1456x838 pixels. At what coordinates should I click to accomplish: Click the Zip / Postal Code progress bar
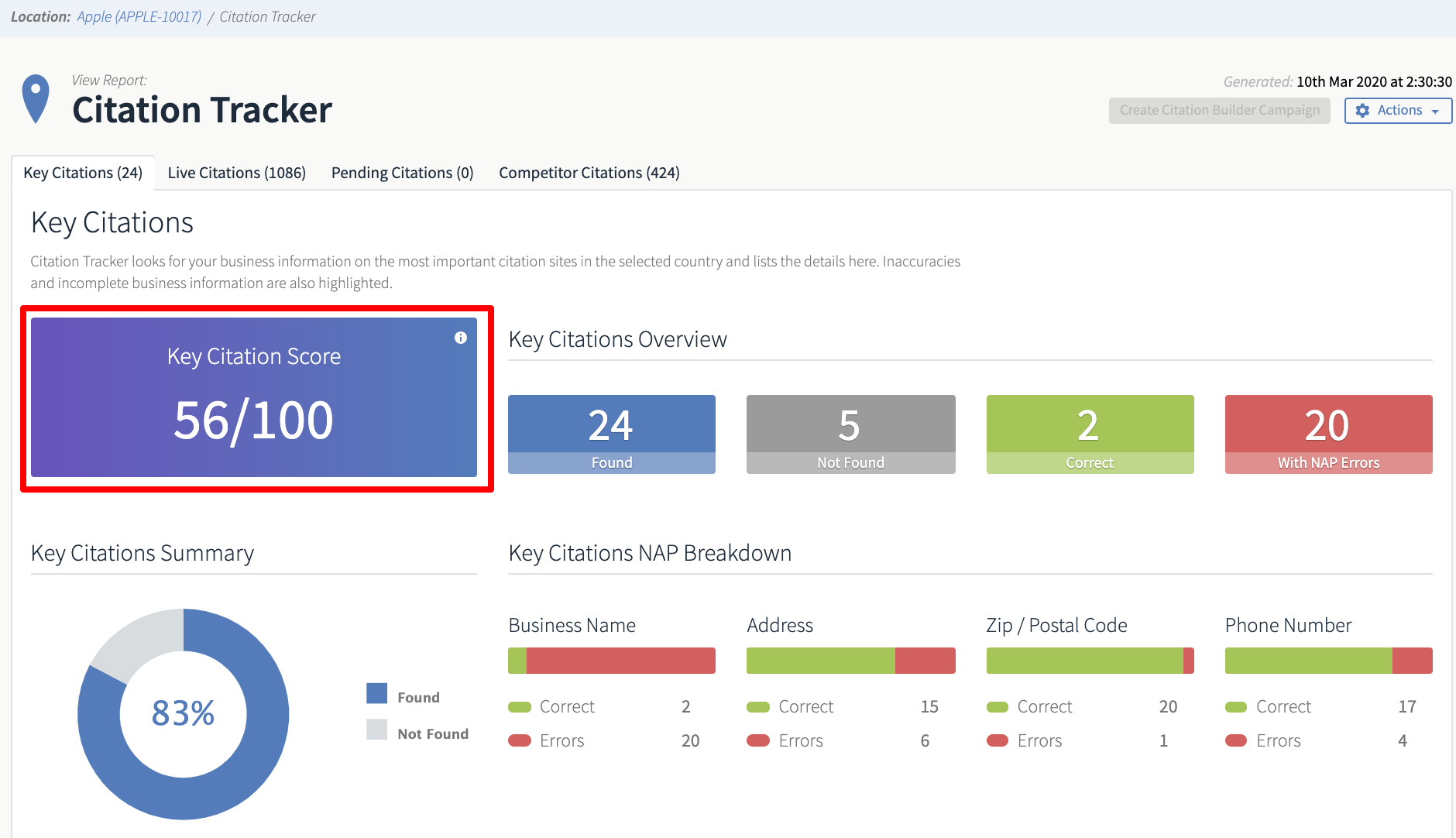click(x=1090, y=661)
